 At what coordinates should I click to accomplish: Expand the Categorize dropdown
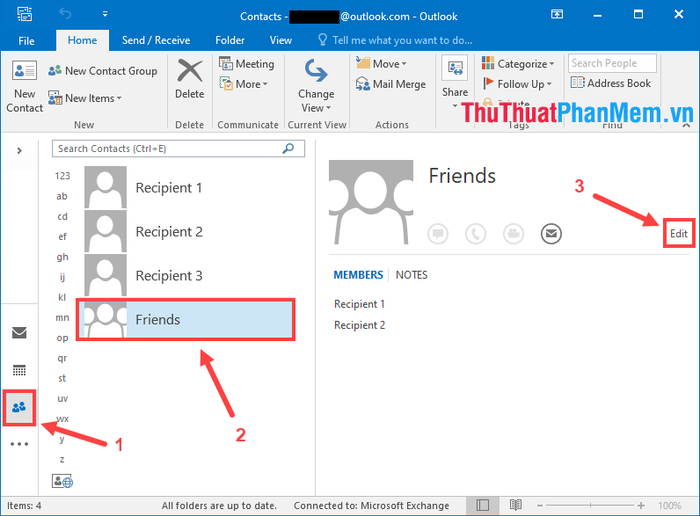pos(517,64)
